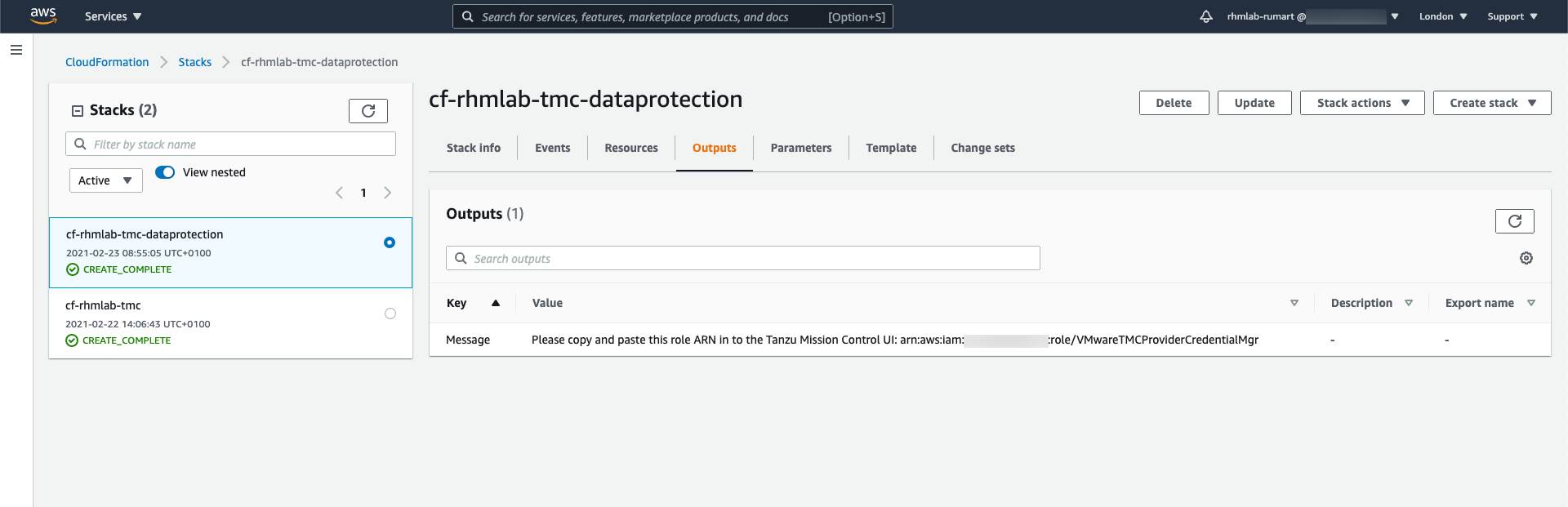Open the Template tab
The image size is (1568, 507).
pos(891,148)
